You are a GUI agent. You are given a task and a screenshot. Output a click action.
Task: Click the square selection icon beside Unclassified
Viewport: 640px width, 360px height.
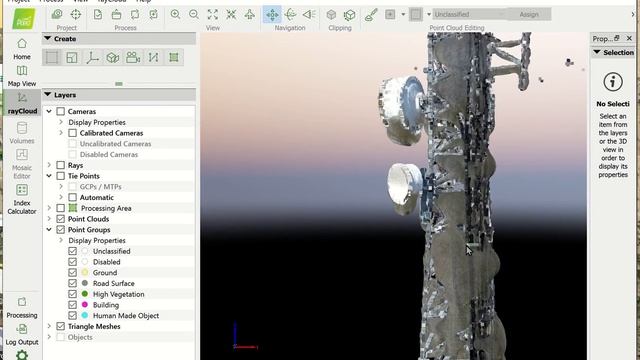[416, 14]
